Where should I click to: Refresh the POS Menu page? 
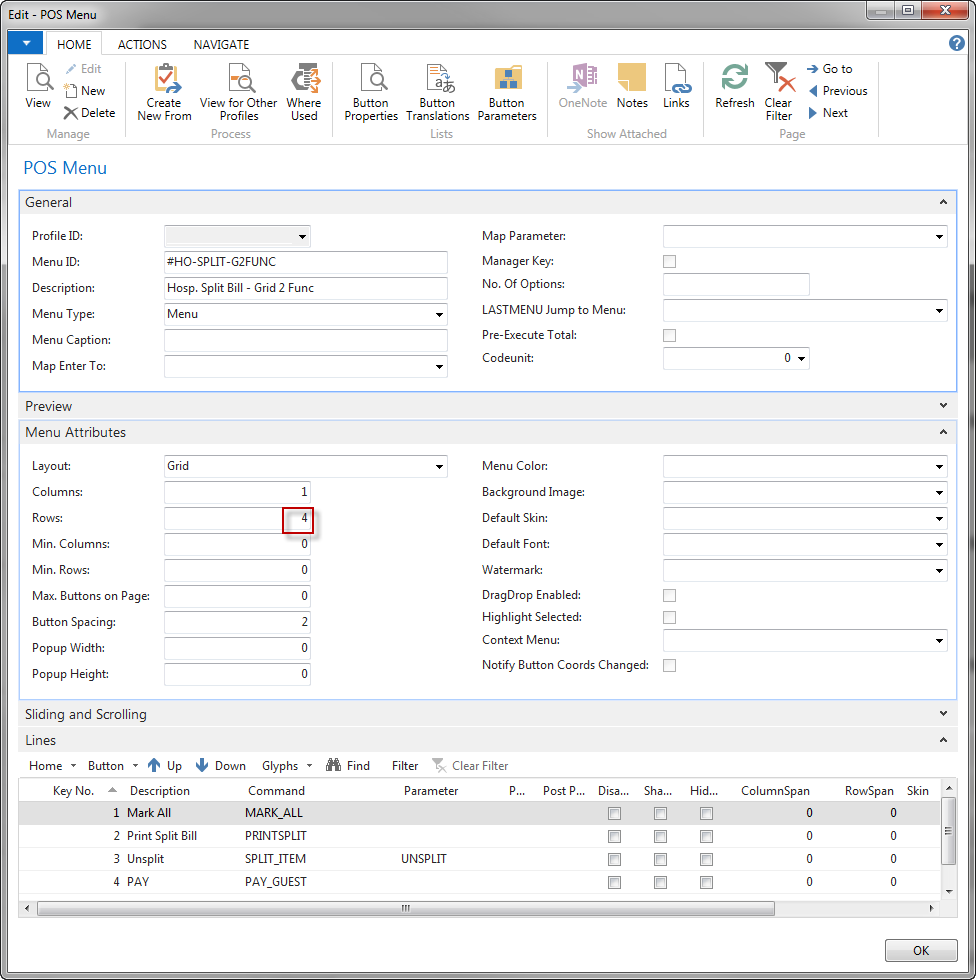coord(735,80)
